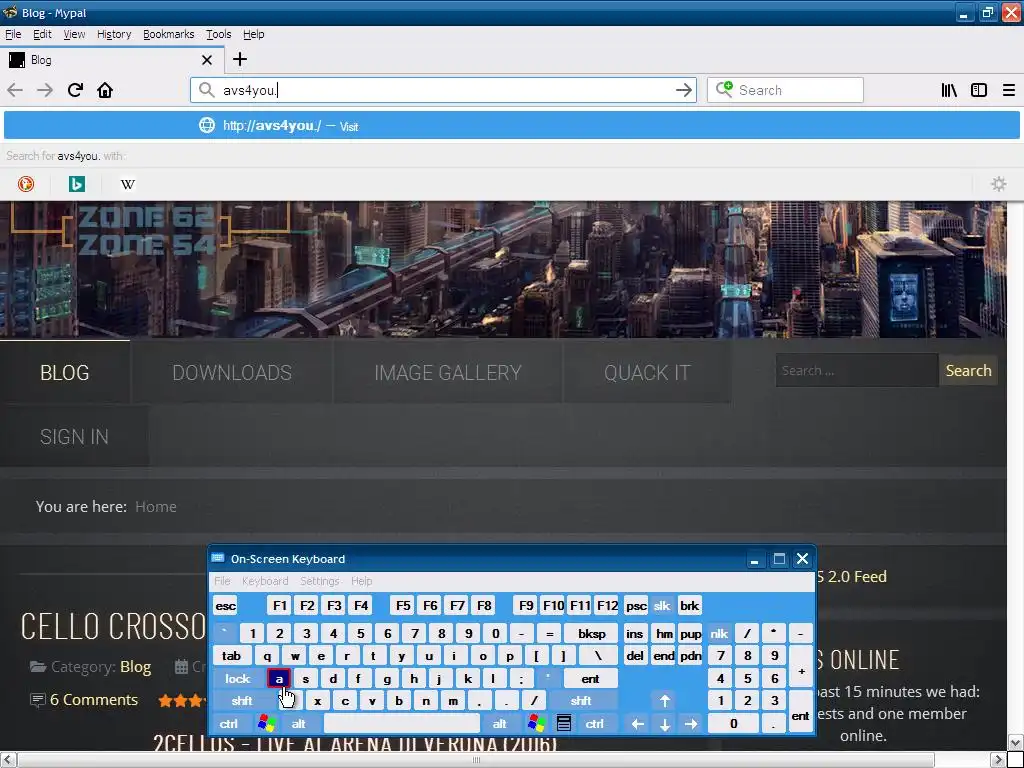Open the Library bookshelf icon
The height and width of the screenshot is (768, 1024).
click(949, 90)
